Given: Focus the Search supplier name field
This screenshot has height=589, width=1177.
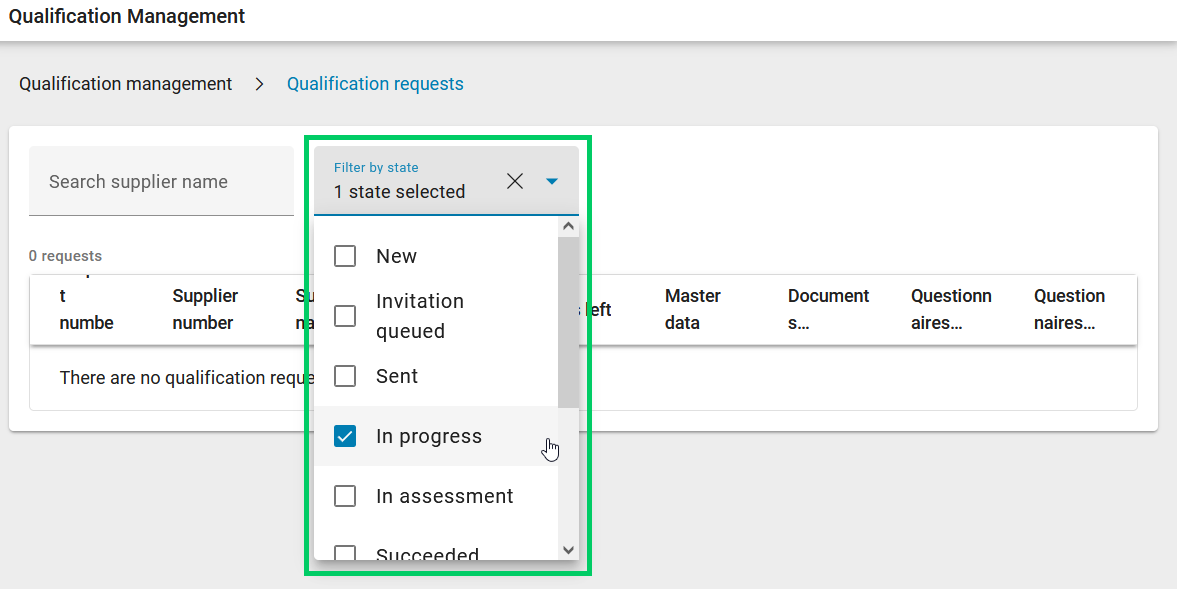Looking at the screenshot, I should click(160, 182).
